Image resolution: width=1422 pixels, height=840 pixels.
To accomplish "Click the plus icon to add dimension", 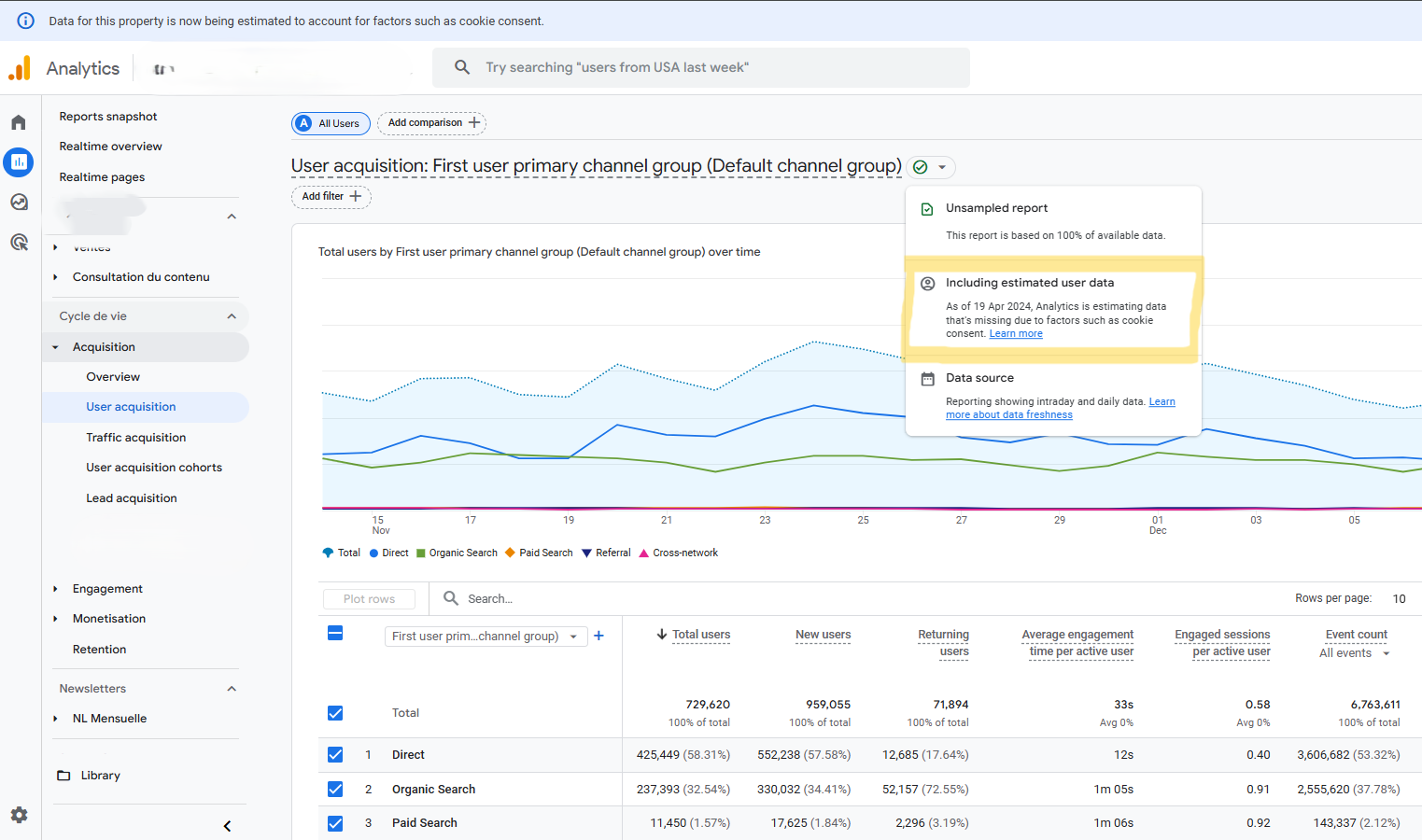I will click(x=599, y=636).
